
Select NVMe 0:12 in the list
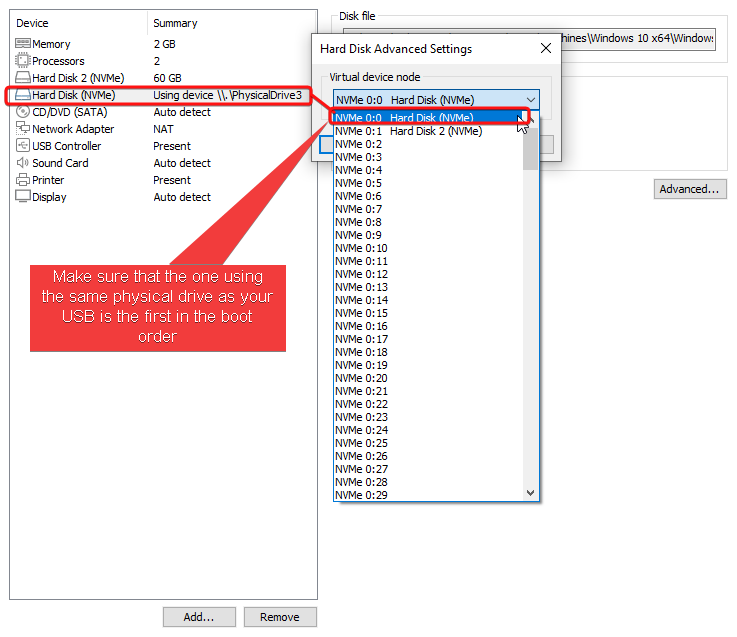[x=428, y=274]
